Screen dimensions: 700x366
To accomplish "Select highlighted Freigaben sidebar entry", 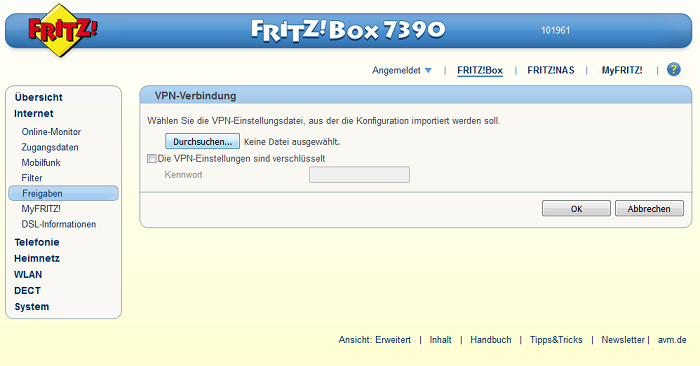I will point(63,193).
